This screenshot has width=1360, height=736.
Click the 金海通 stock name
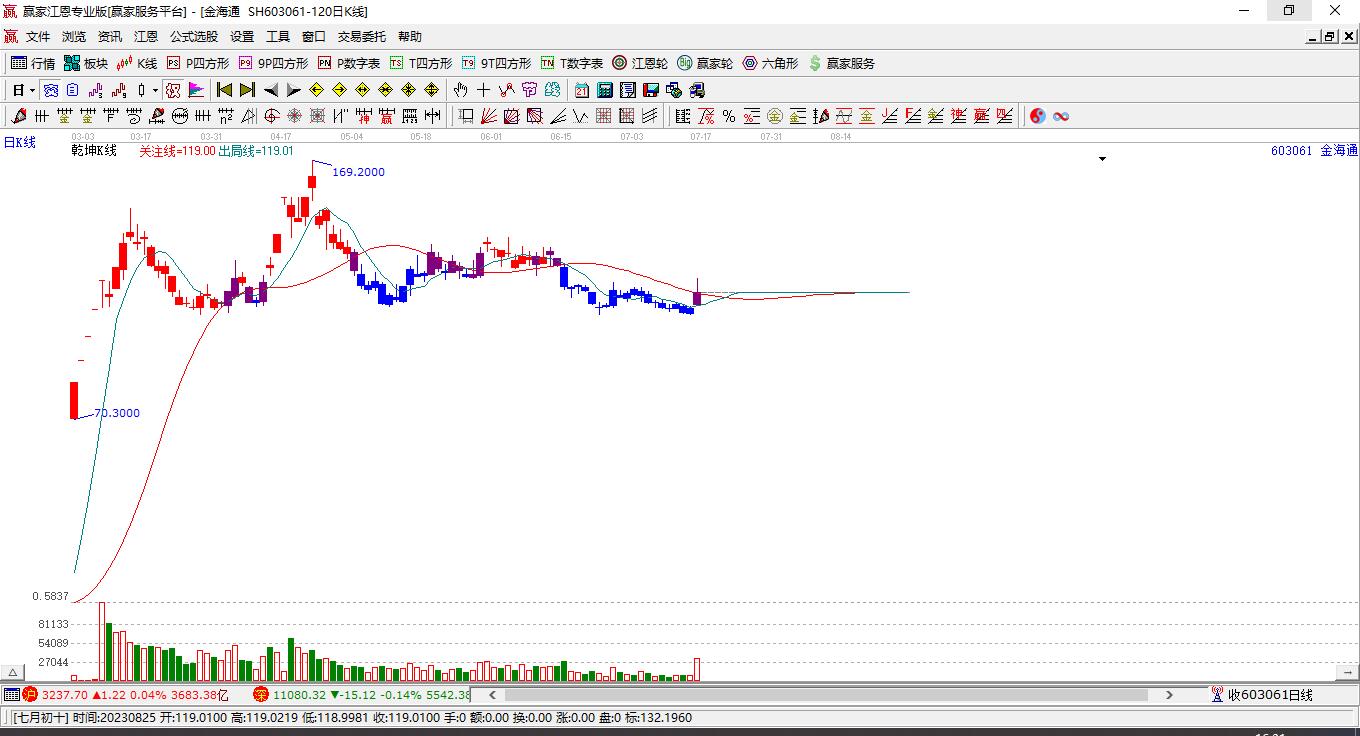[1339, 151]
